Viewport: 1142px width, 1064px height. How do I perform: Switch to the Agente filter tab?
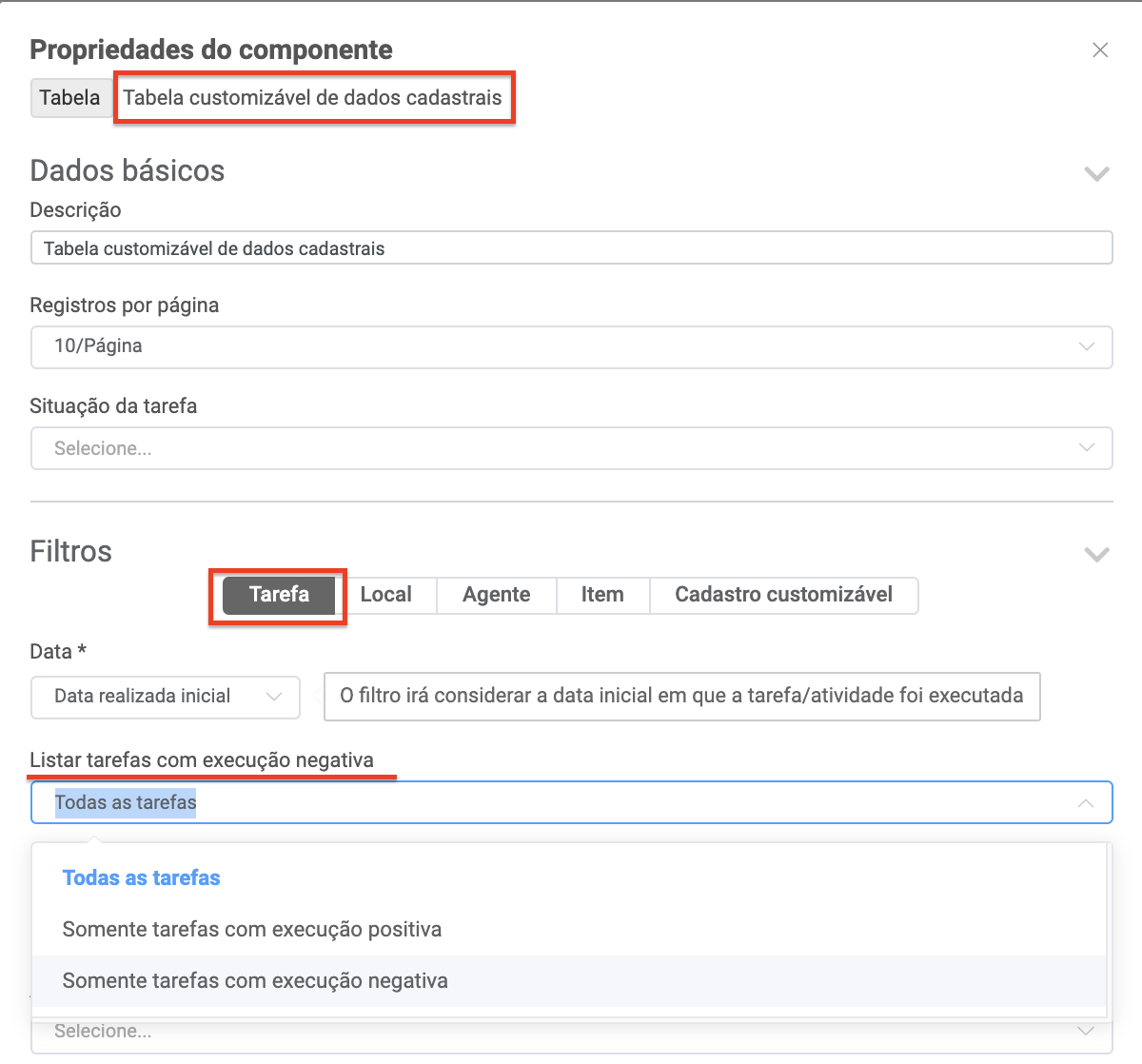click(496, 595)
